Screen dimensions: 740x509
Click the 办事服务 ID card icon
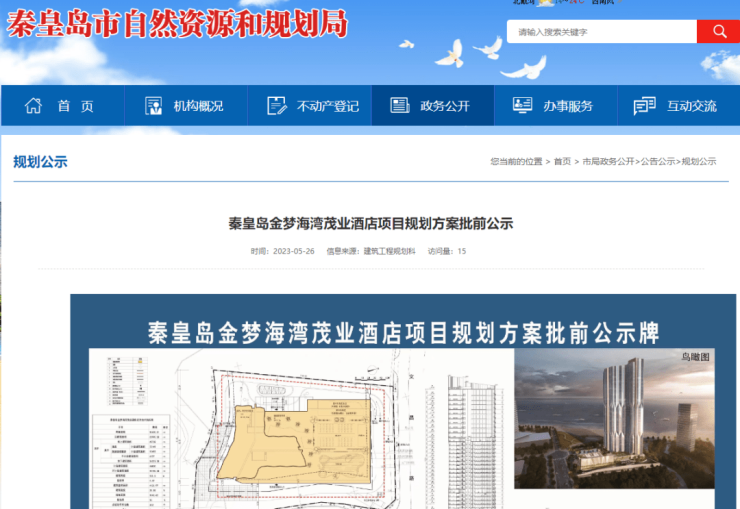[522, 105]
